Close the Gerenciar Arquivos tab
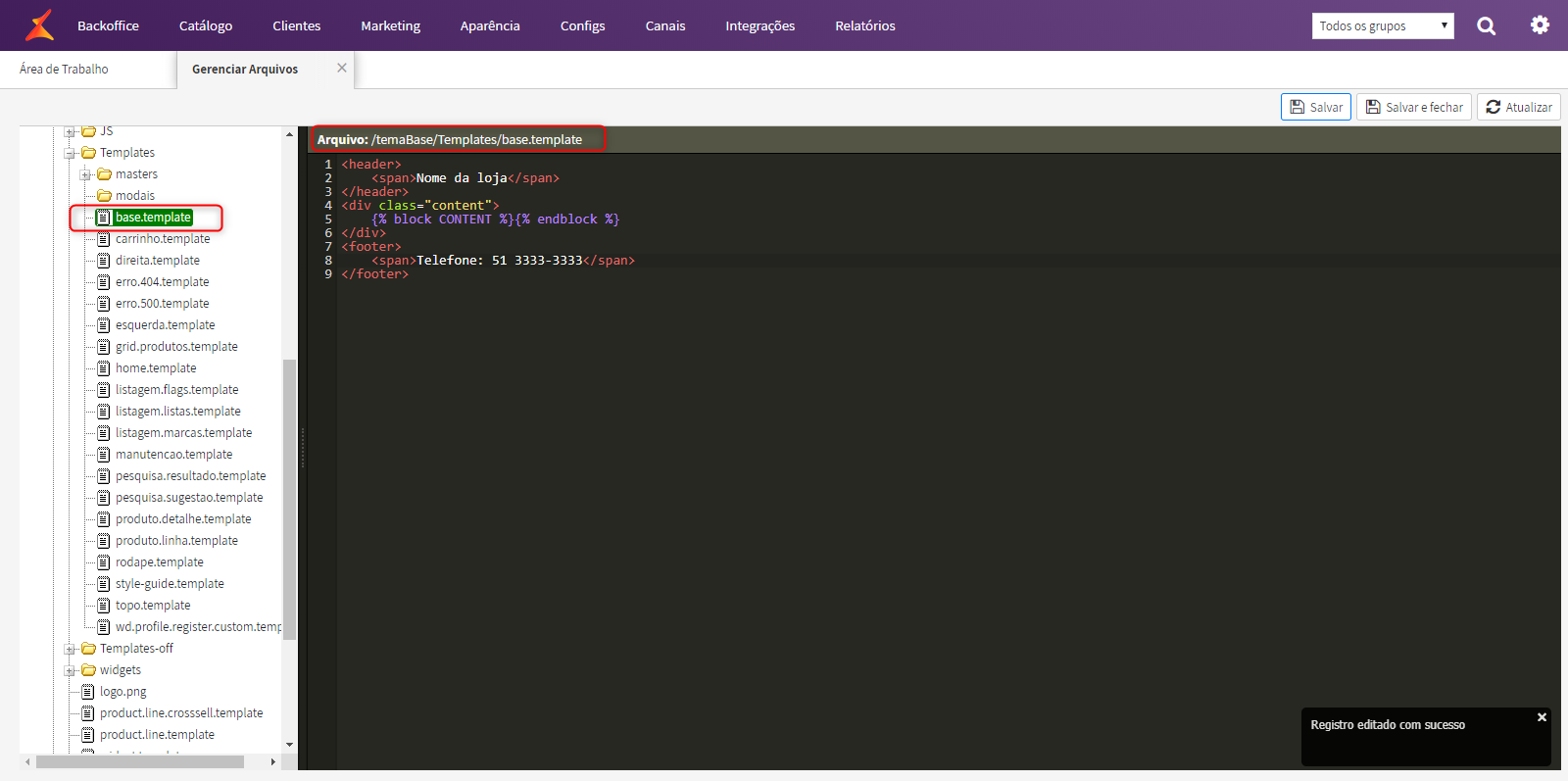The image size is (1568, 781). click(x=342, y=68)
